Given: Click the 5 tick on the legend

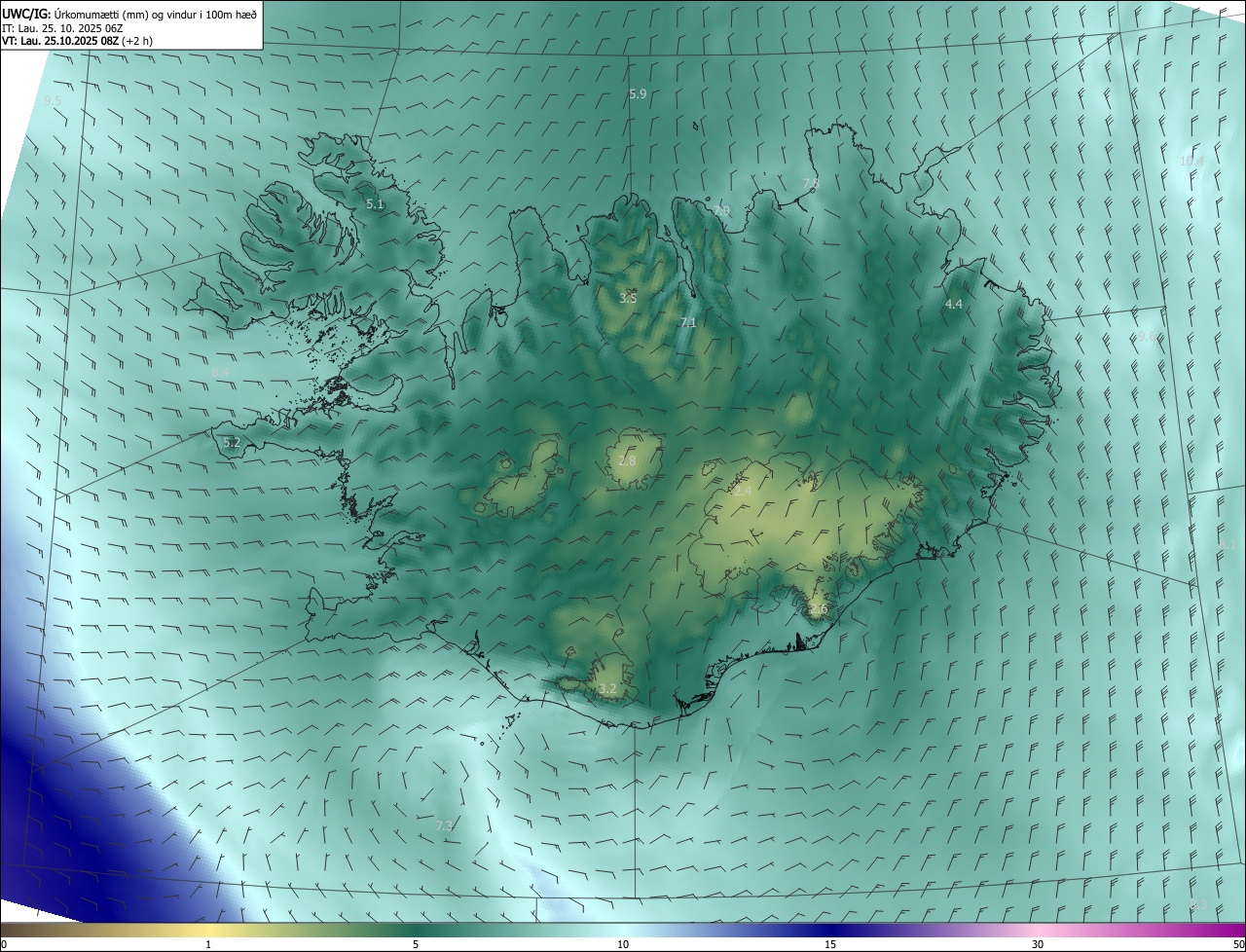Looking at the screenshot, I should click(416, 944).
